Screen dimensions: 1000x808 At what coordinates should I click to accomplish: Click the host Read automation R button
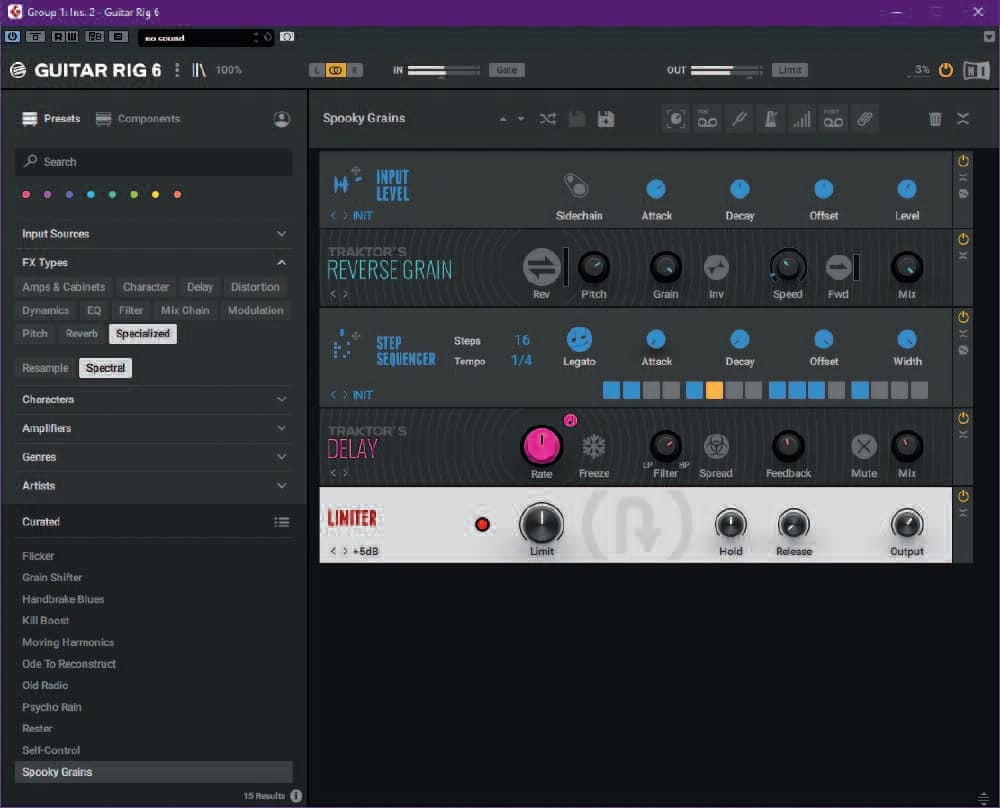(x=57, y=36)
